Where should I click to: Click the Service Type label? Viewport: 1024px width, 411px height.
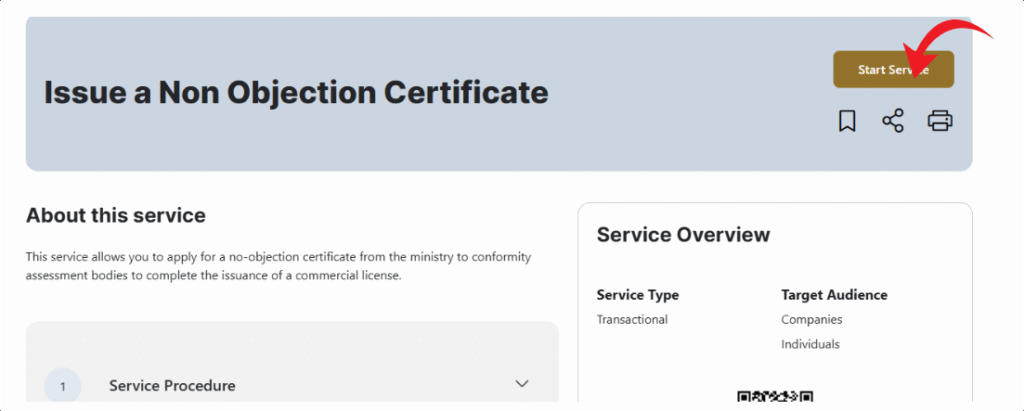coord(637,295)
